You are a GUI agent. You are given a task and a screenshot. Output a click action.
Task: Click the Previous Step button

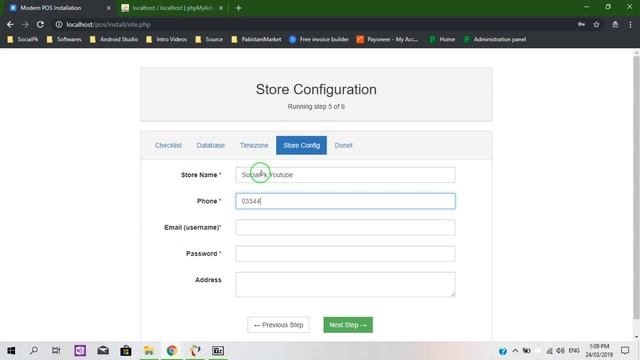[x=278, y=325]
